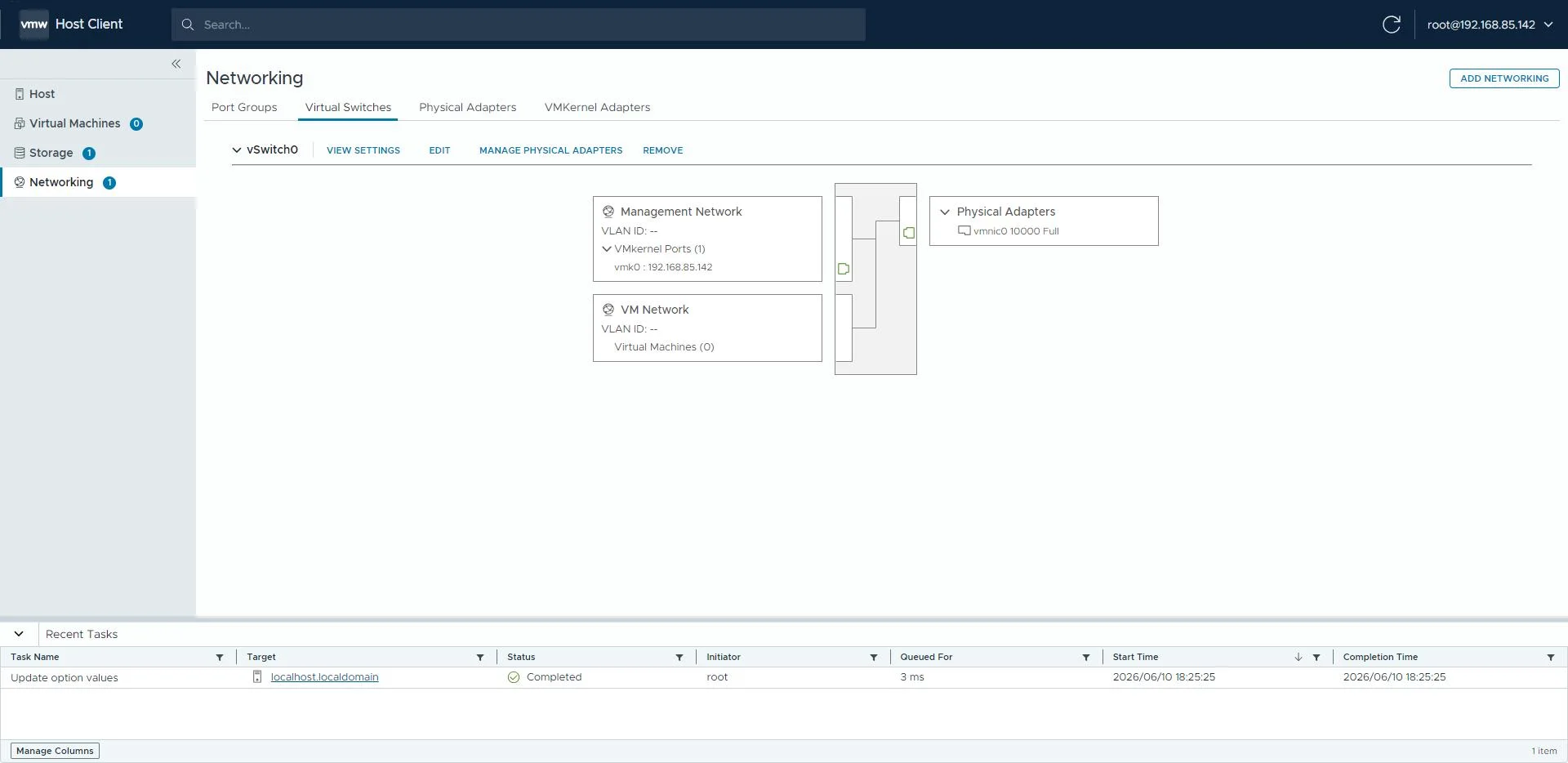Toggle Start Time sort arrow
Viewport: 1568px width, 763px height.
1298,657
